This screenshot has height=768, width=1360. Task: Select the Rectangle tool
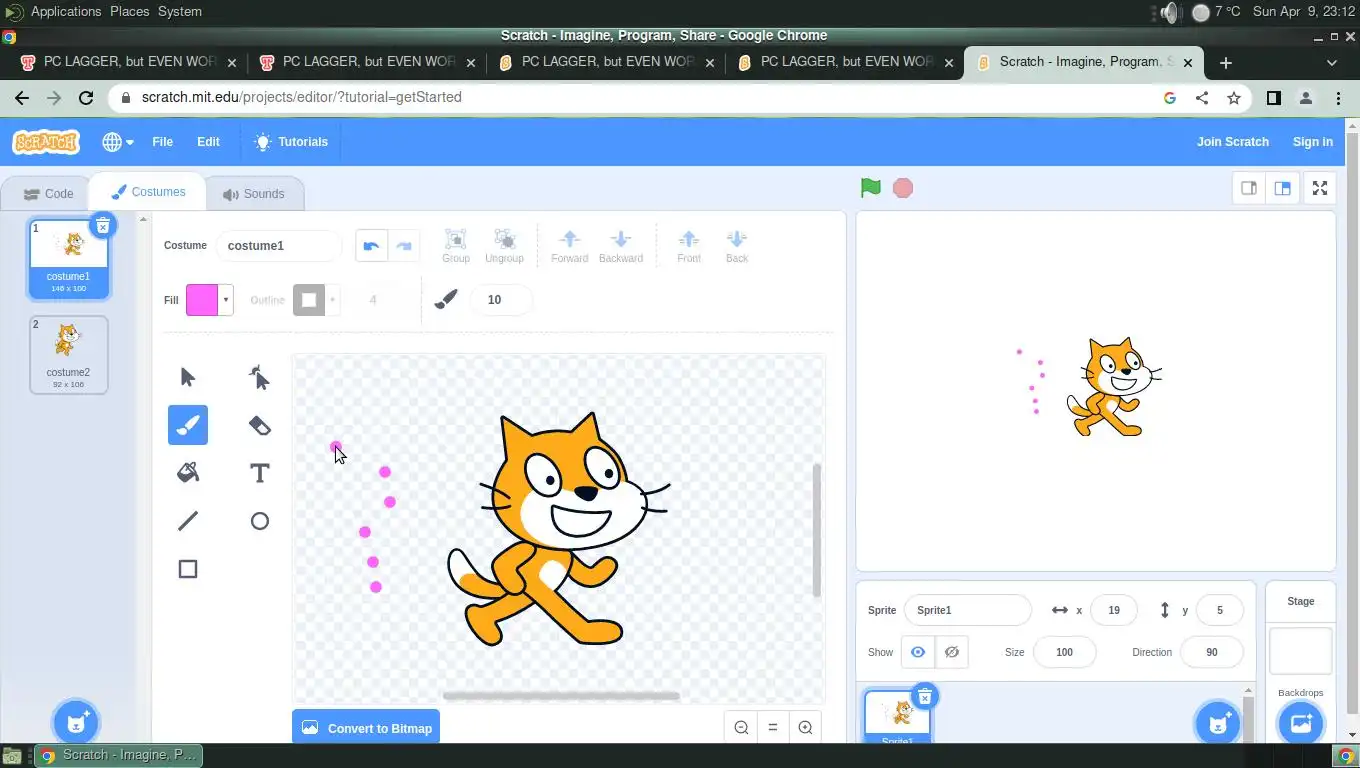pyautogui.click(x=187, y=569)
